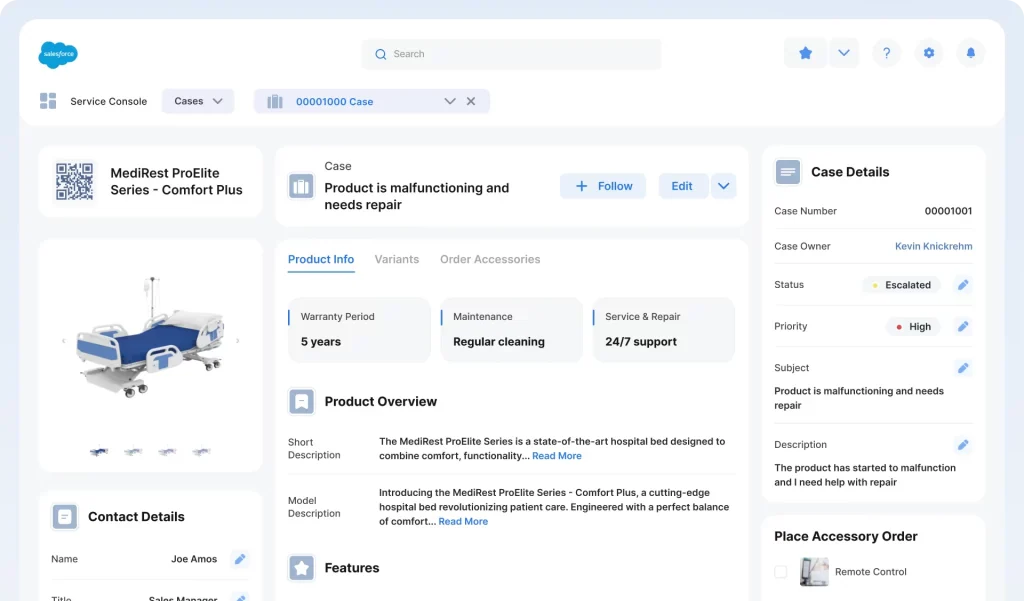Edit the contact Name field
The width and height of the screenshot is (1024, 601).
(x=240, y=559)
